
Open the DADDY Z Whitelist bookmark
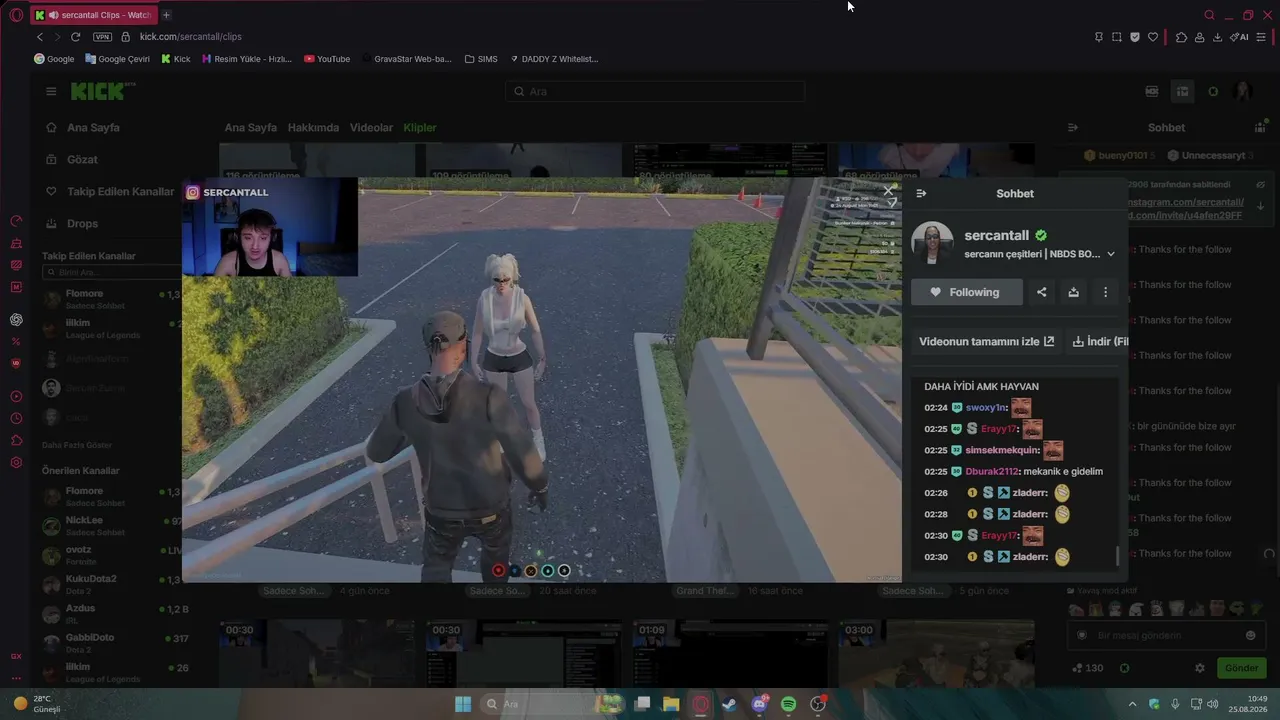tap(554, 59)
